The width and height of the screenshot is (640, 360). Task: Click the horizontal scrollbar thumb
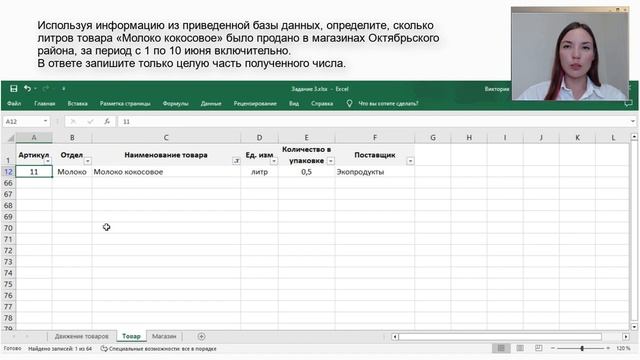pos(500,337)
